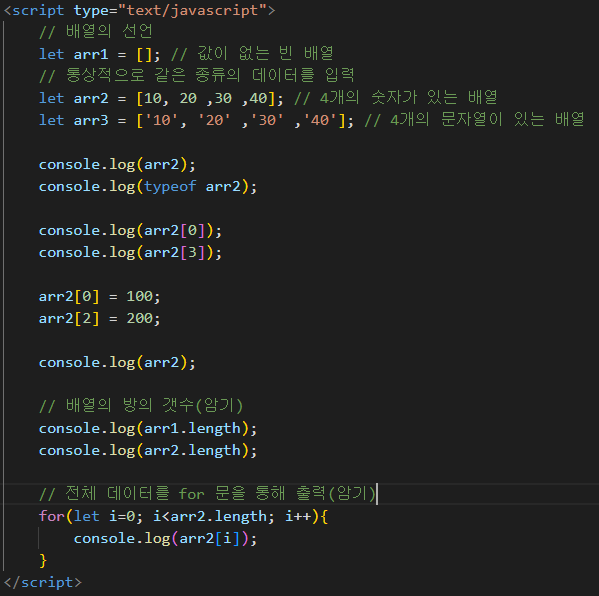Click the opening script tag
599x596 pixels.
pos(139,10)
